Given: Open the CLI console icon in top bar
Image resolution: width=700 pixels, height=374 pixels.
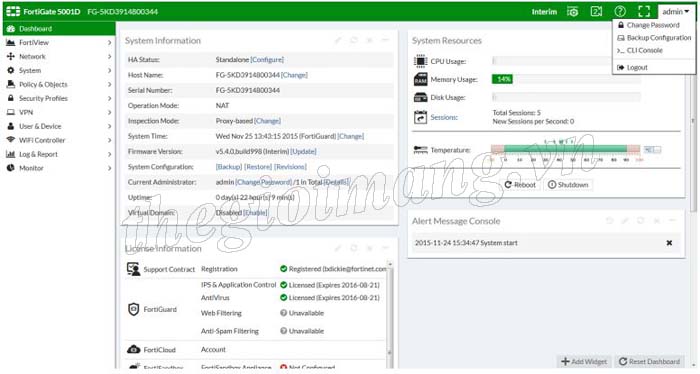Looking at the screenshot, I should click(x=596, y=12).
